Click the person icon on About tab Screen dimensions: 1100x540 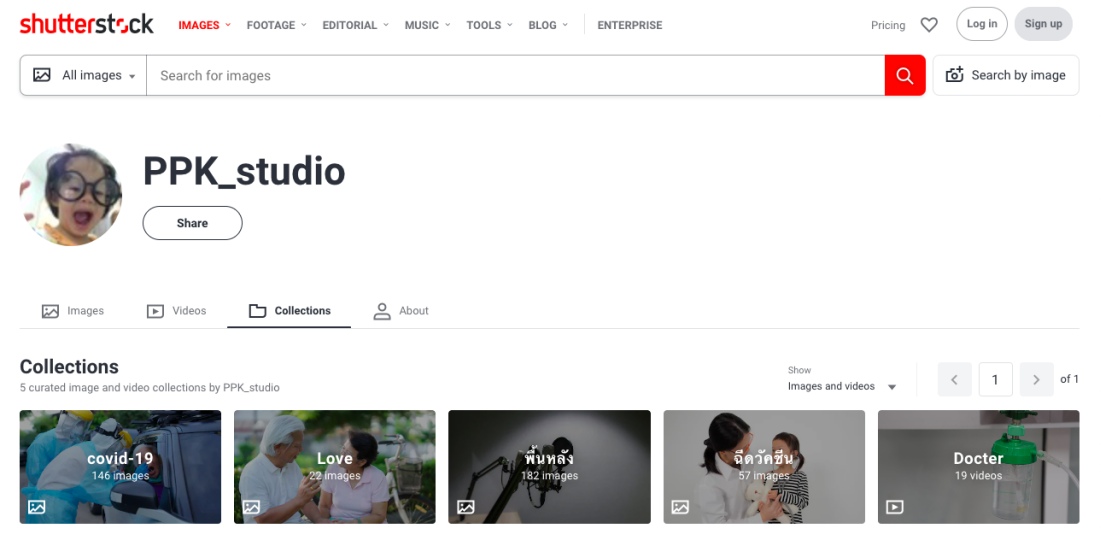pyautogui.click(x=382, y=311)
